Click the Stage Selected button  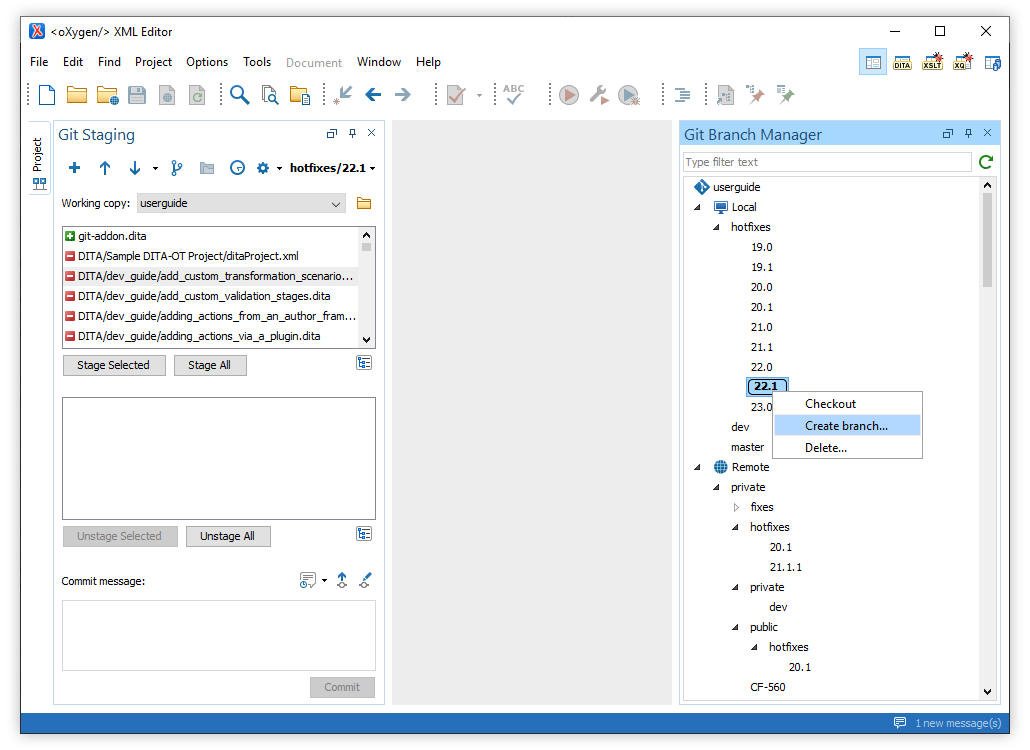[114, 365]
